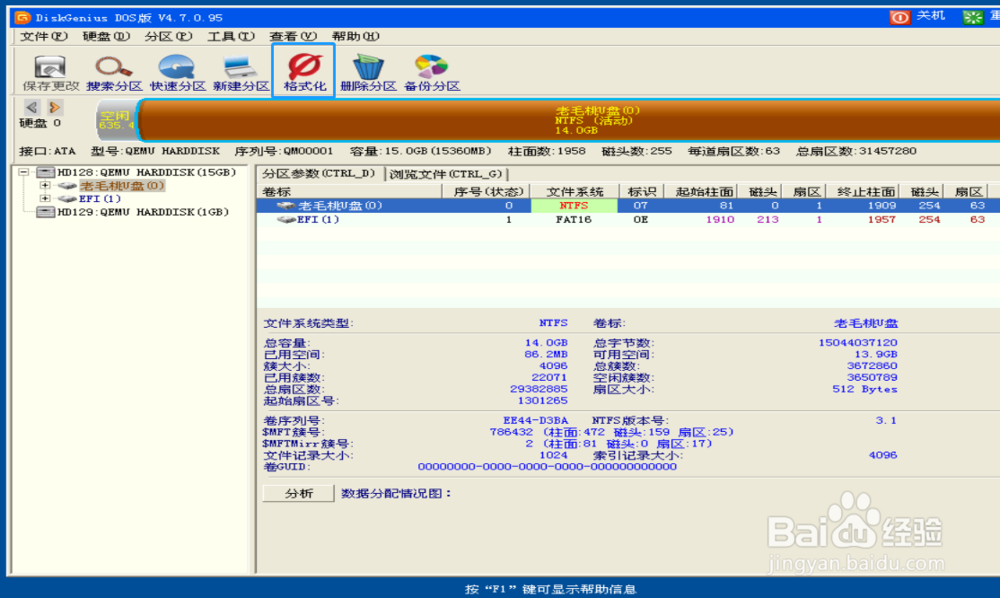Screen dimensions: 1000x598
Task: Click drive icon in 老毛桃U盘(0) table row
Action: (286, 206)
